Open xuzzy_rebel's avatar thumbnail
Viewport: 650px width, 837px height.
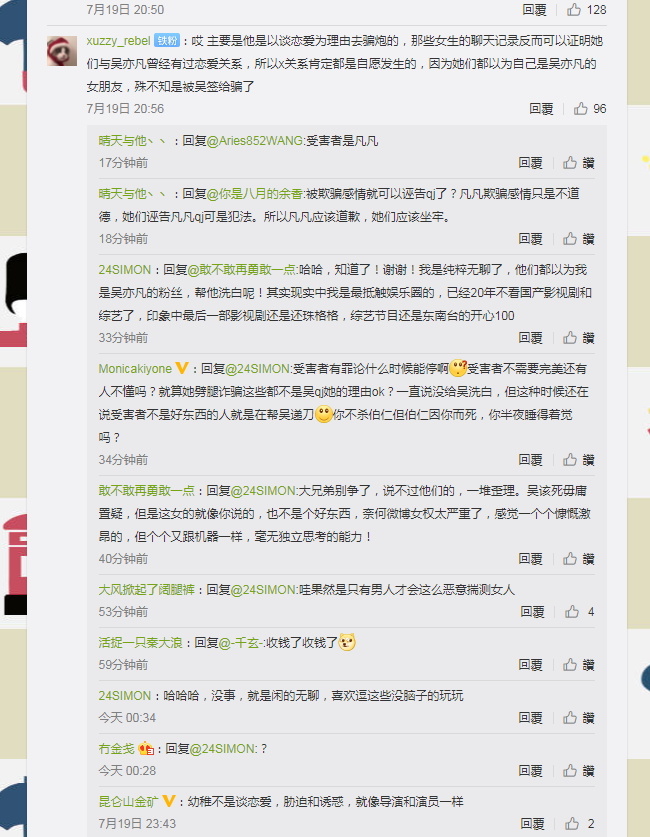(x=62, y=51)
